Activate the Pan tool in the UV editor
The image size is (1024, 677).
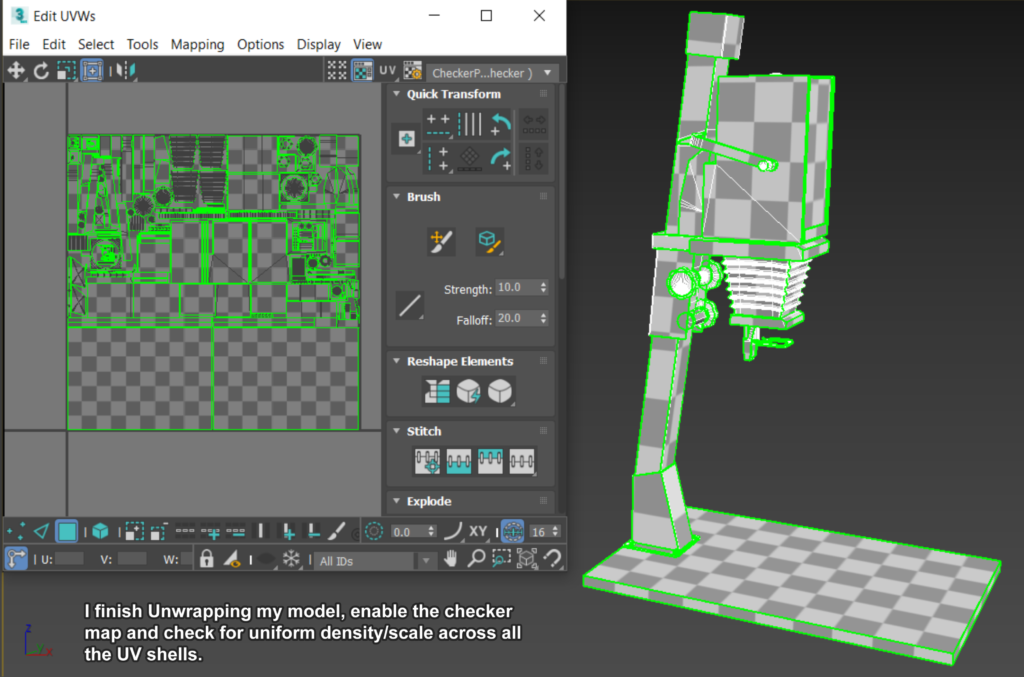451,560
